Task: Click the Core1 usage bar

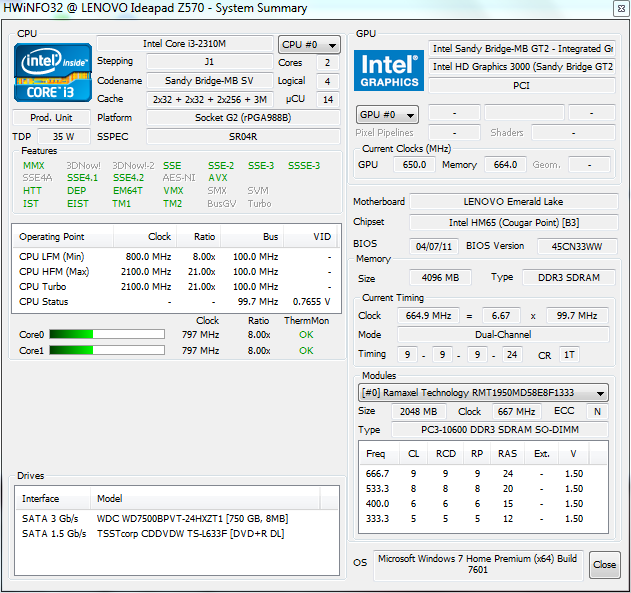Action: [x=107, y=350]
